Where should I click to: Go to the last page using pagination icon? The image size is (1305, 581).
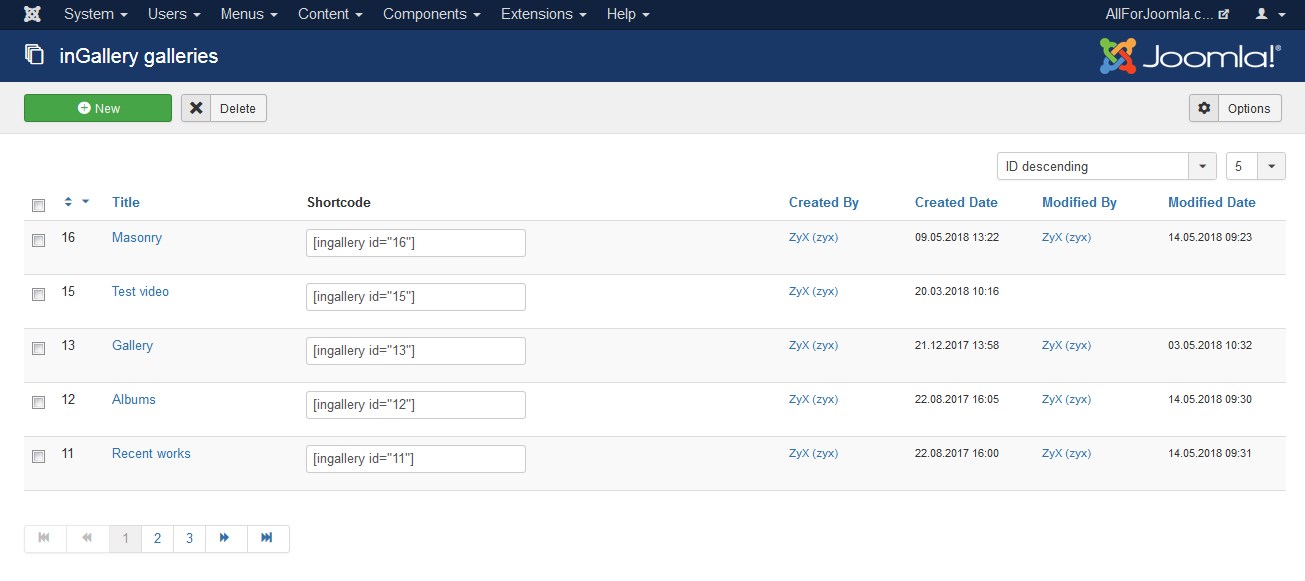(267, 538)
